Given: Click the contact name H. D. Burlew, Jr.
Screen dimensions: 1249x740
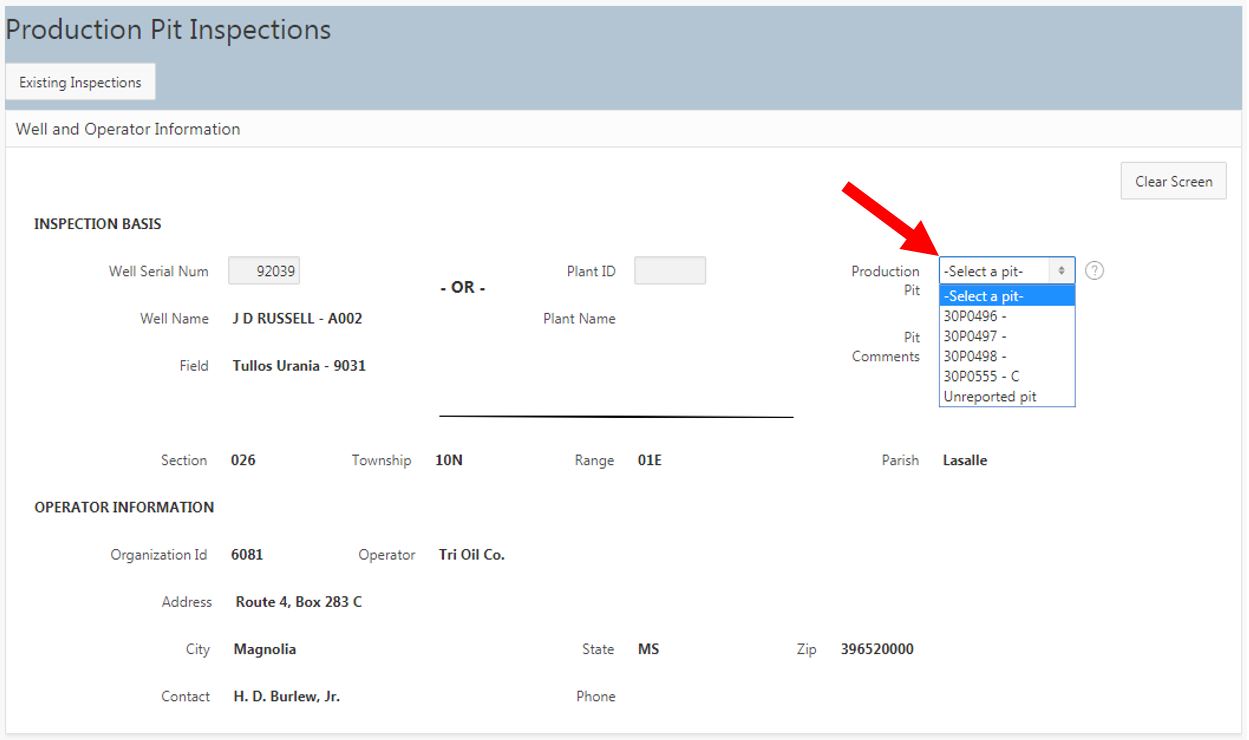Looking at the screenshot, I should pos(286,697).
